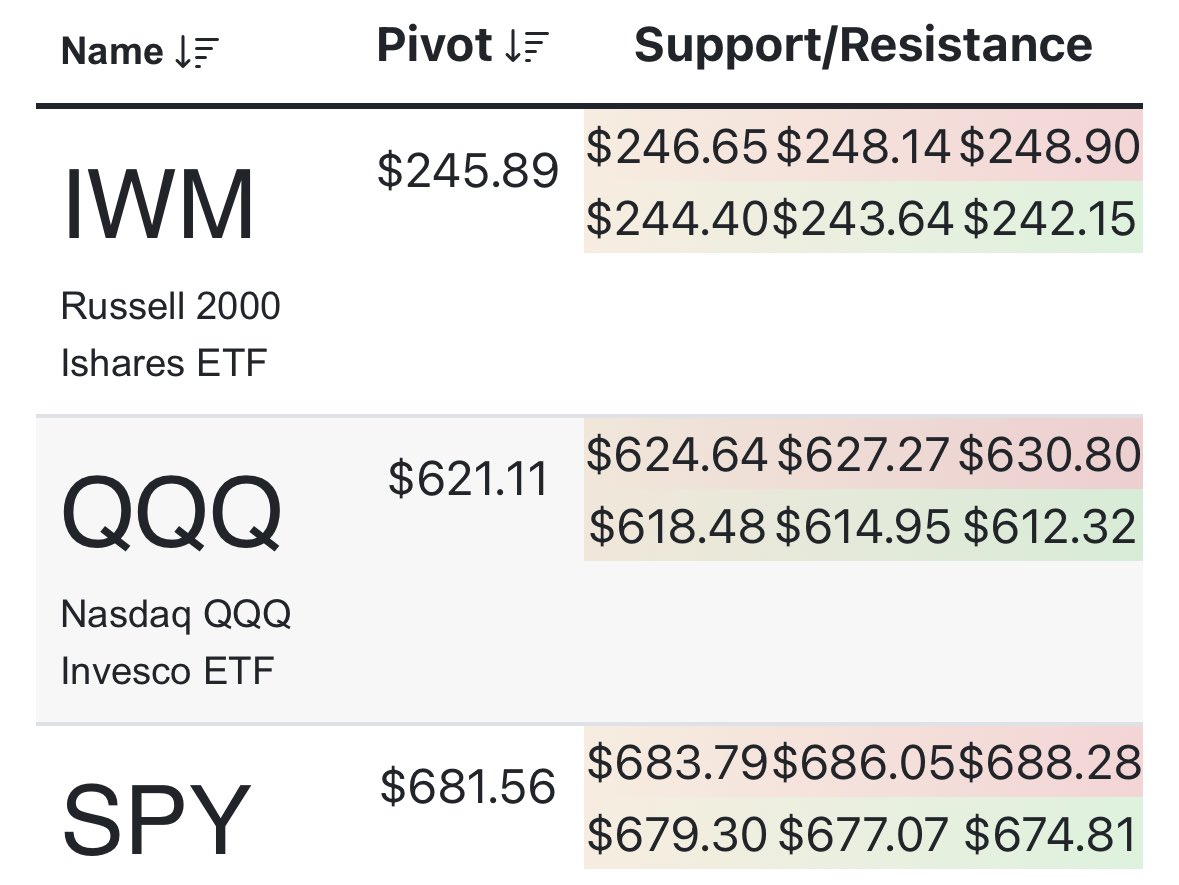The width and height of the screenshot is (1179, 885).
Task: Click IWM resistance level $248.90
Action: (1049, 148)
